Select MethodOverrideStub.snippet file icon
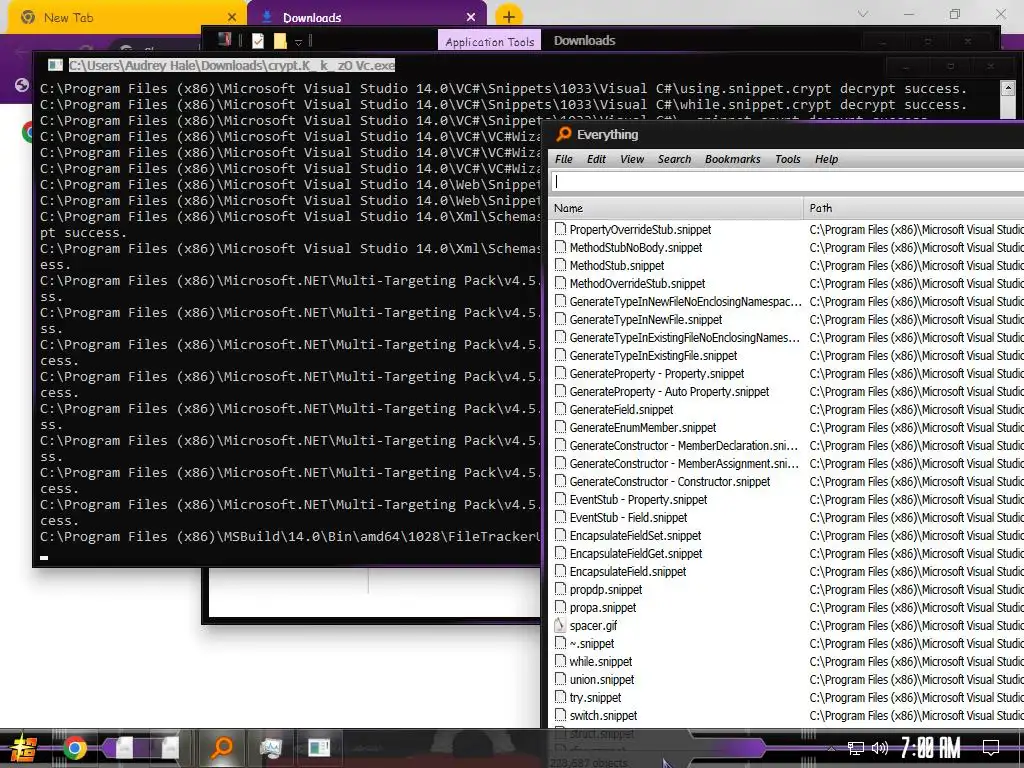This screenshot has height=768, width=1024. coord(560,283)
